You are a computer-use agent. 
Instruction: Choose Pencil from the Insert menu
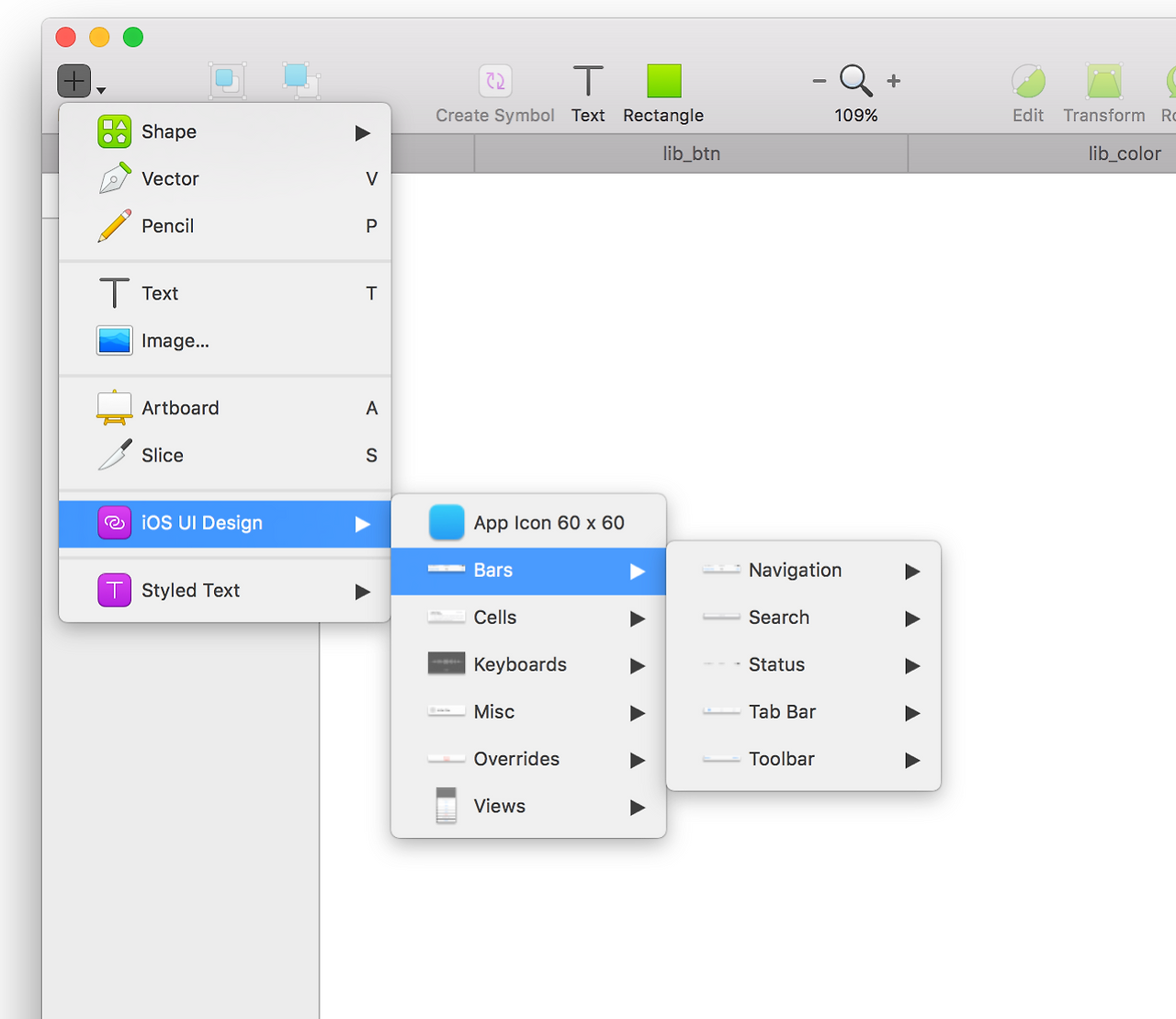pyautogui.click(x=225, y=226)
